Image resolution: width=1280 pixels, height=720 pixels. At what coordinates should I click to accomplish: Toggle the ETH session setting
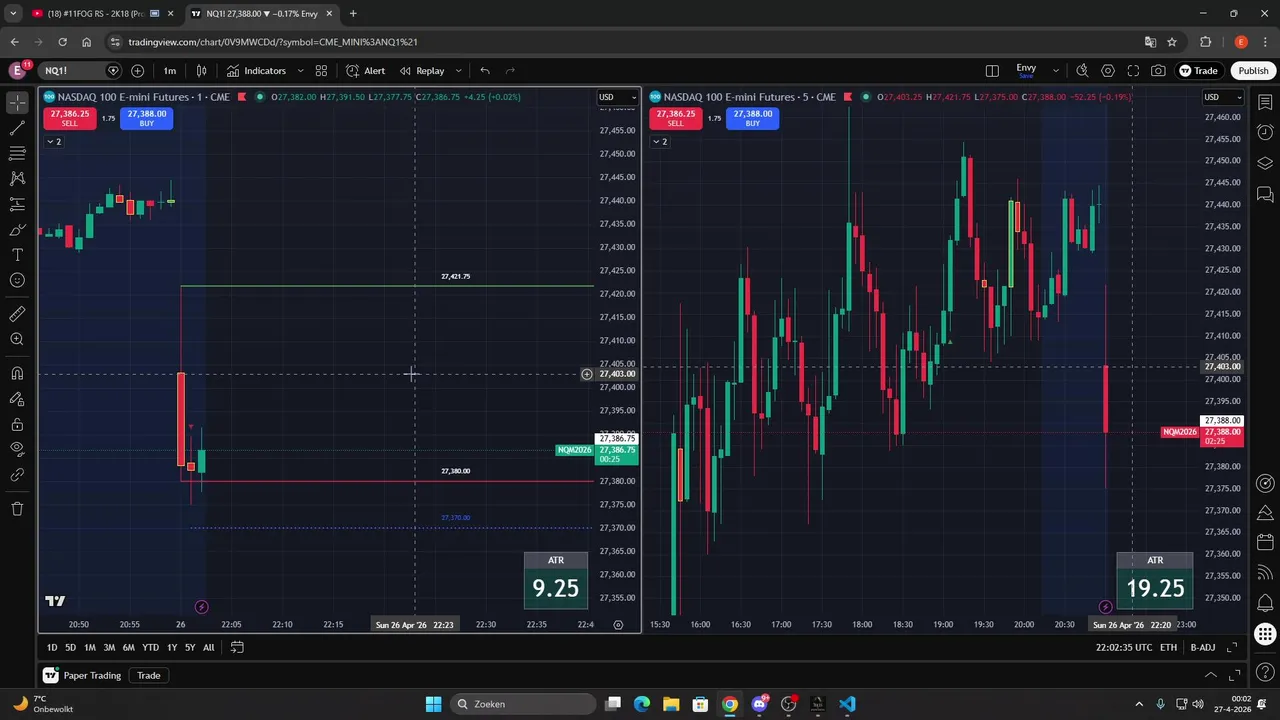pos(1168,648)
